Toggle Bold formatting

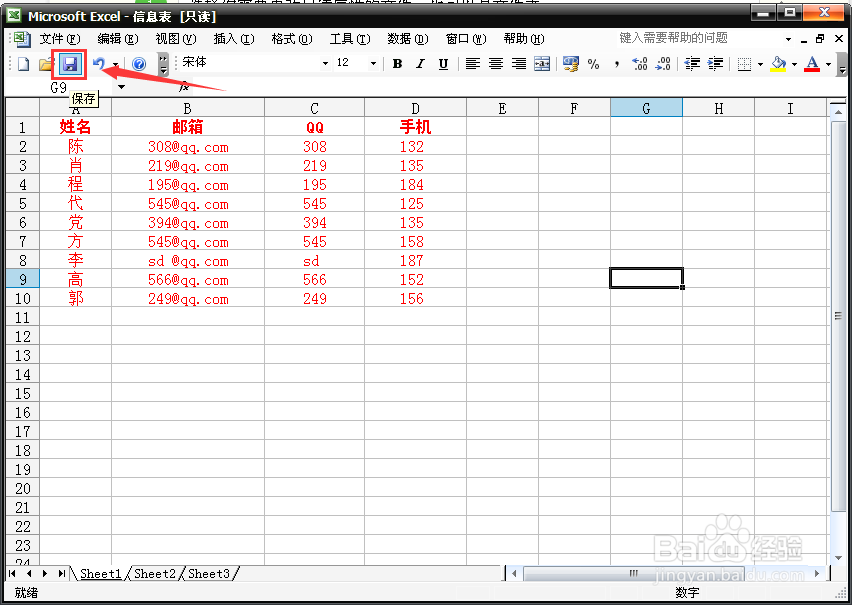pos(397,64)
